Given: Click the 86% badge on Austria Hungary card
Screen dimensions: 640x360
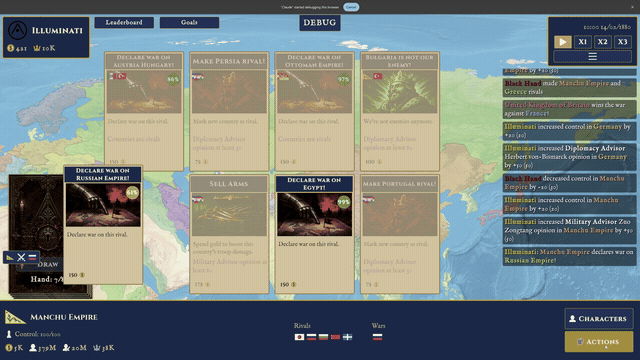Looking at the screenshot, I should tap(173, 79).
